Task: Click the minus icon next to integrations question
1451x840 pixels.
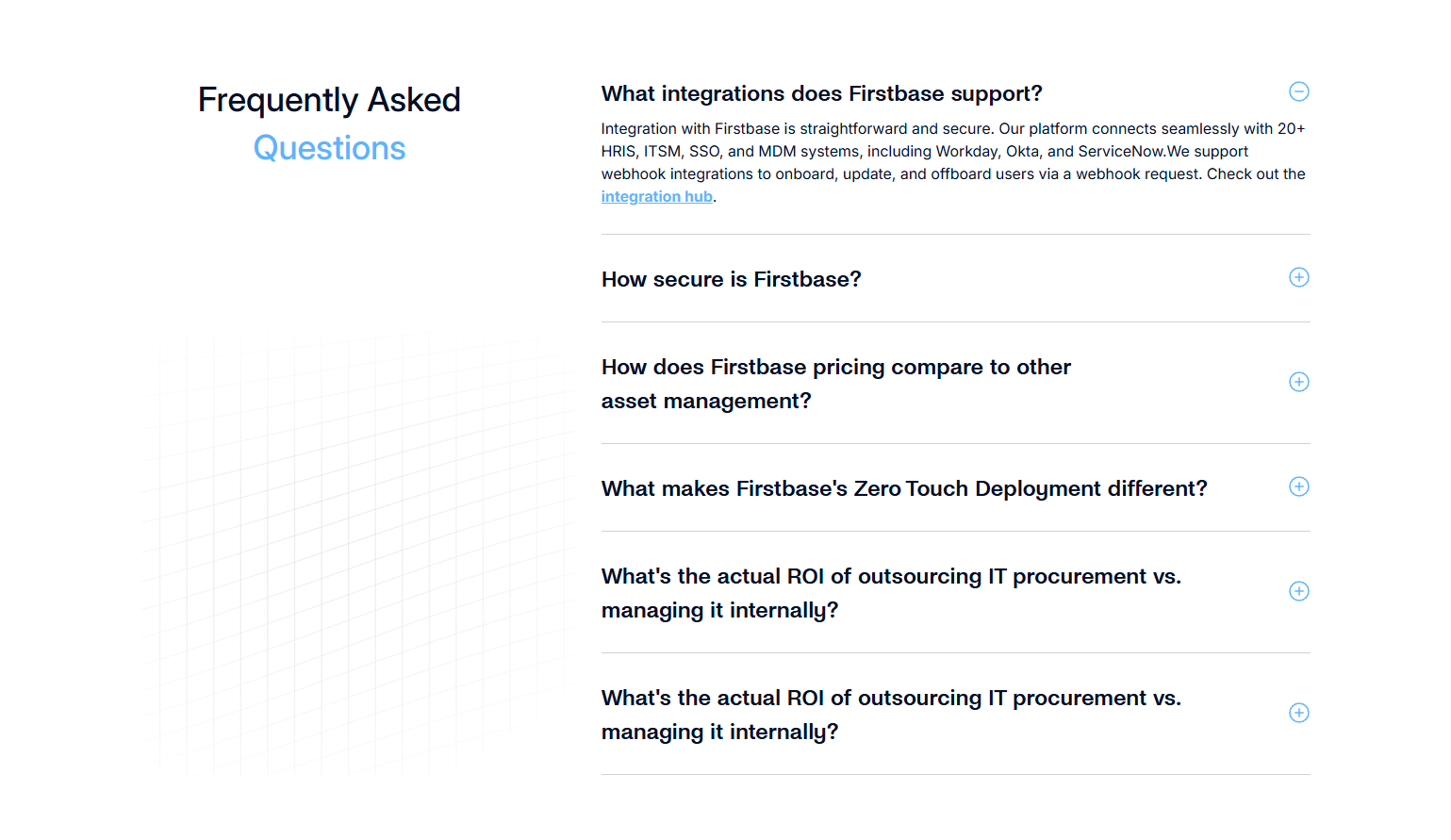Action: [1299, 91]
